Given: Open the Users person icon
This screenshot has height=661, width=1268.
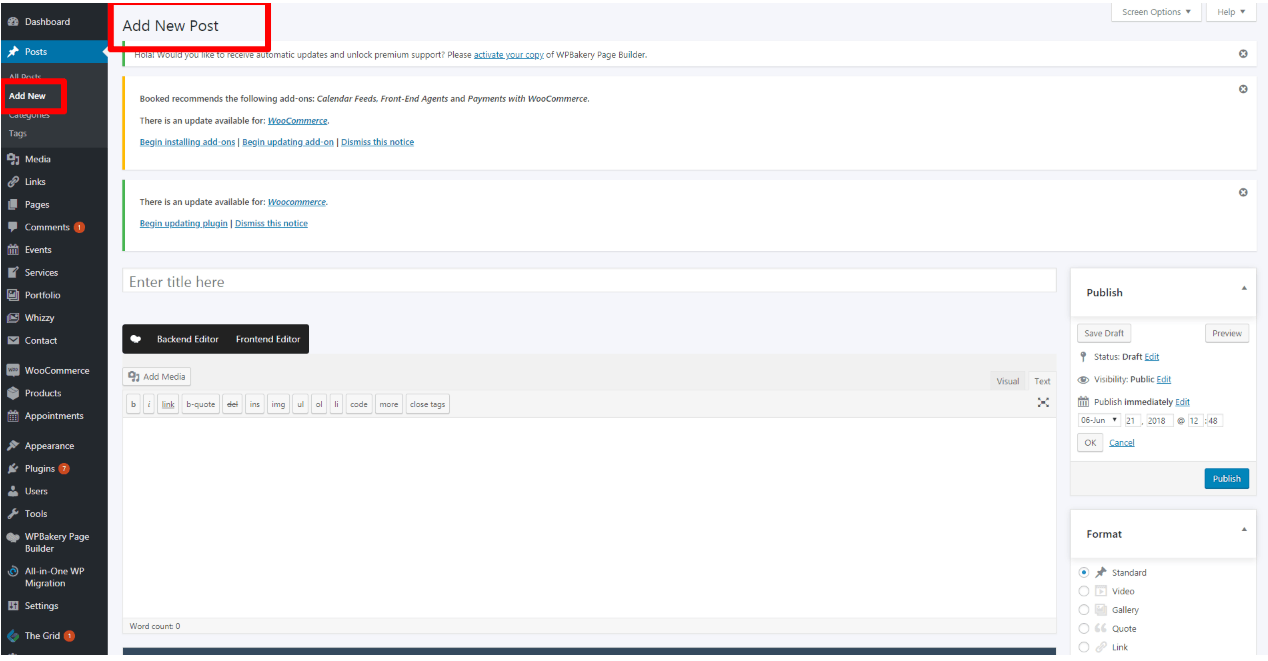Looking at the screenshot, I should click(13, 491).
